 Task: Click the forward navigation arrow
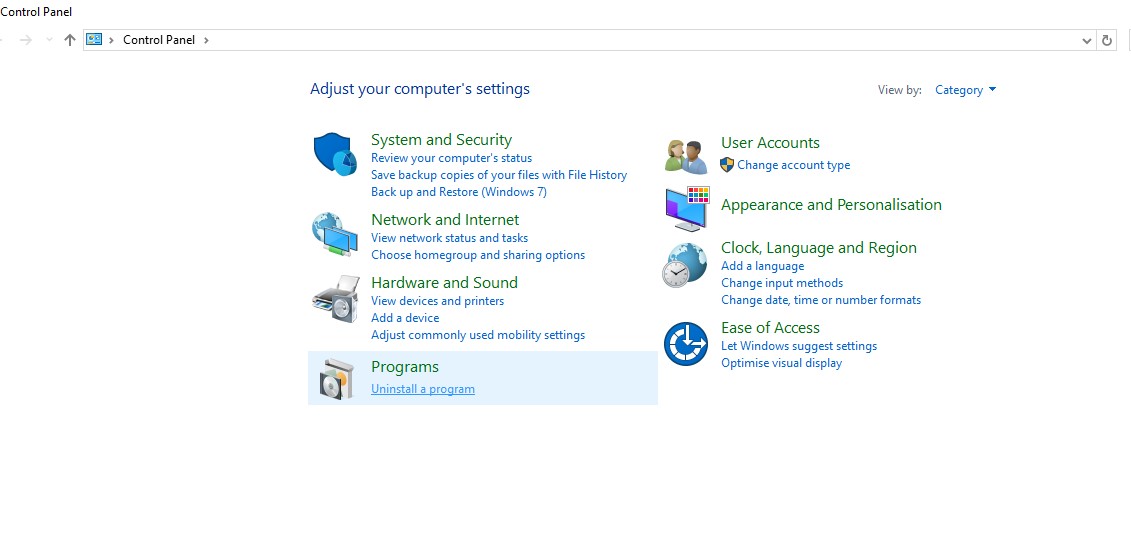[x=26, y=40]
